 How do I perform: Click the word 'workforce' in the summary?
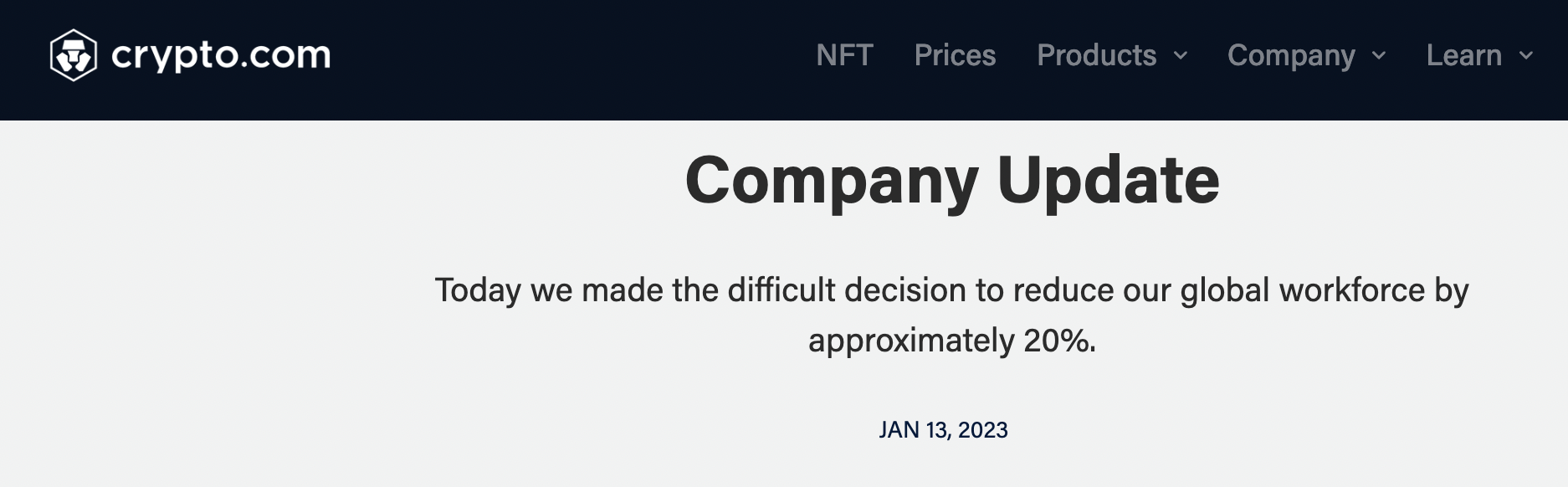1351,290
